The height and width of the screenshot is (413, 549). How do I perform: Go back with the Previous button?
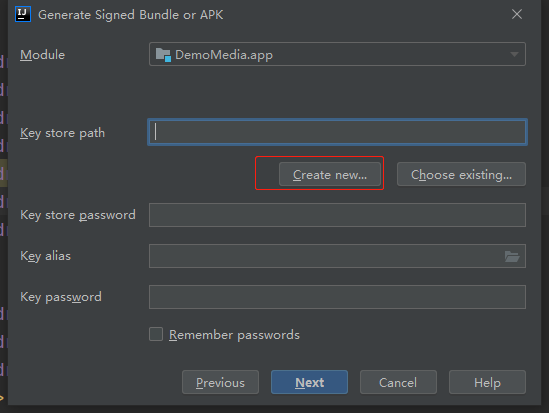click(x=220, y=382)
